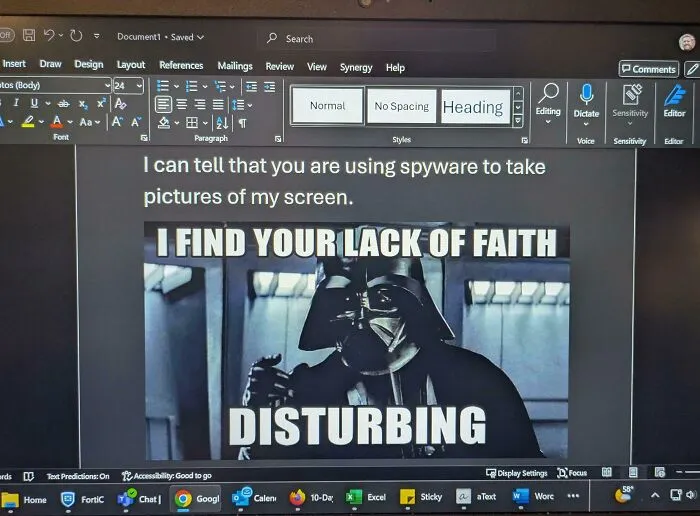The height and width of the screenshot is (516, 700).
Task: Open Excel from the taskbar
Action: point(367,497)
